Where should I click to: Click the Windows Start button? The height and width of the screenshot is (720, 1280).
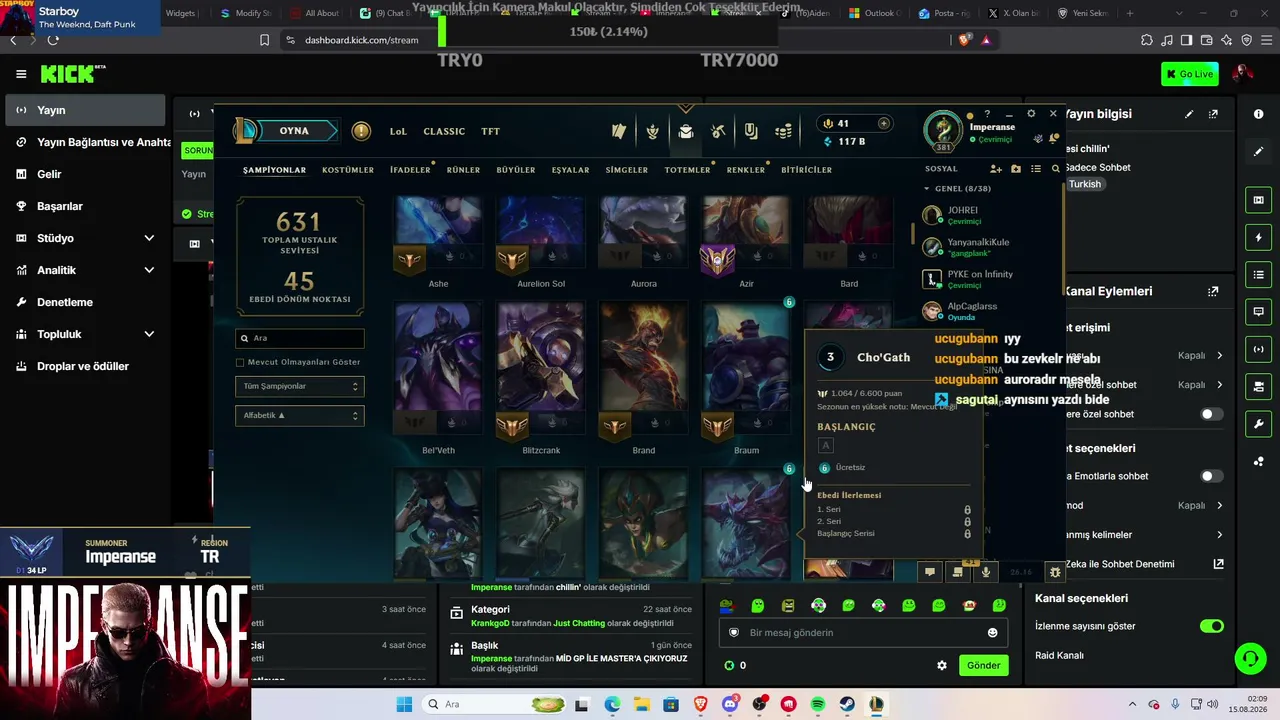[404, 705]
